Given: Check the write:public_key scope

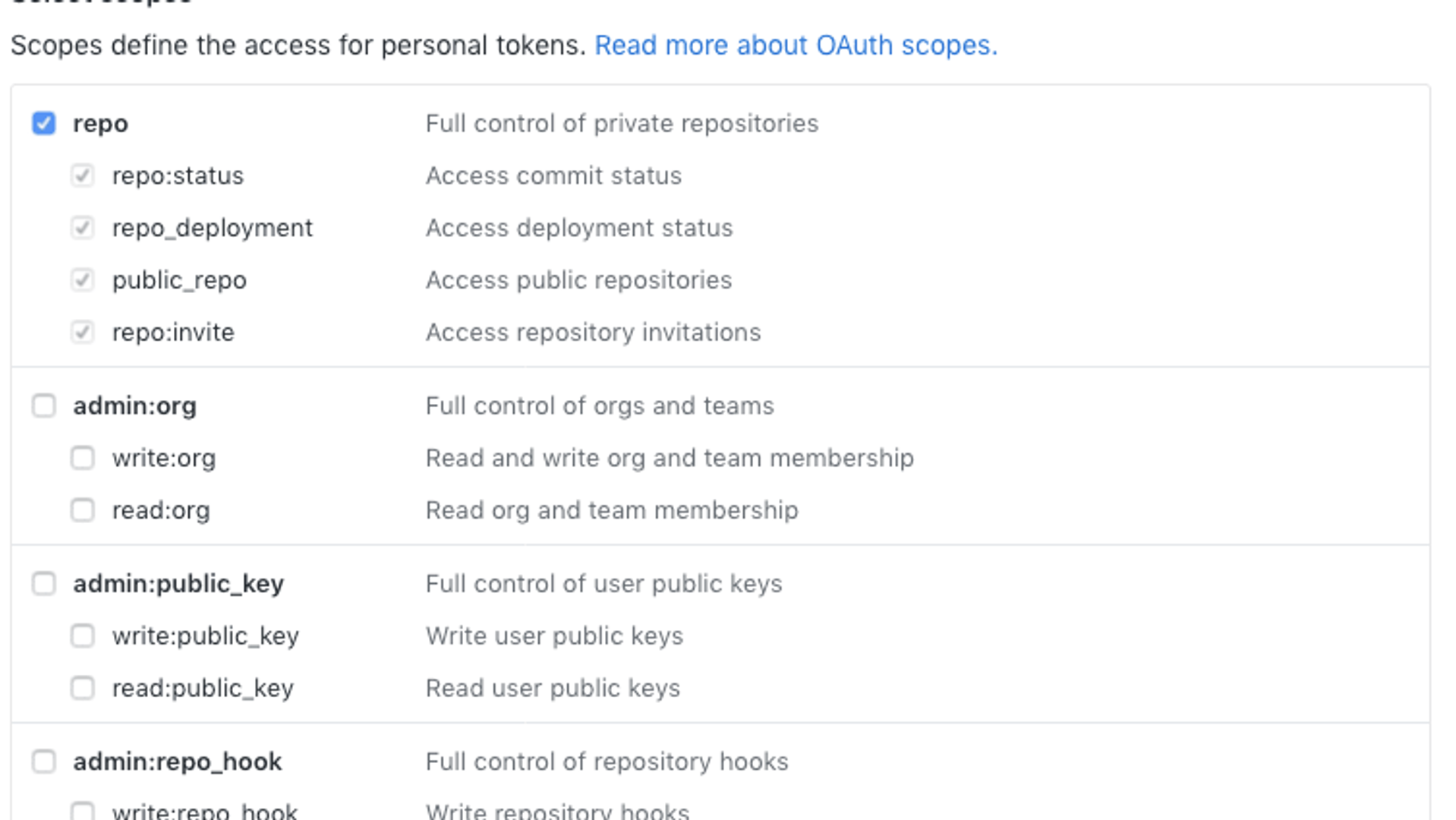Looking at the screenshot, I should point(83,635).
